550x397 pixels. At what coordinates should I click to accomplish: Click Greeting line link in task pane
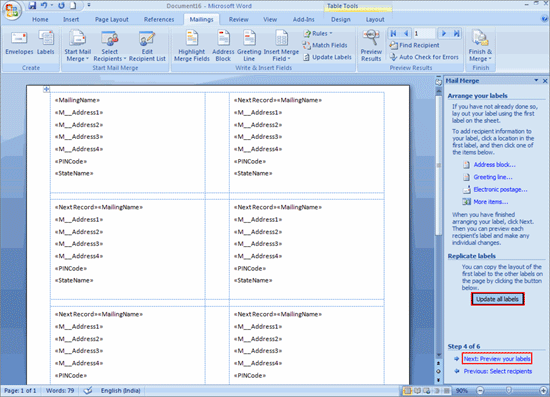click(493, 177)
